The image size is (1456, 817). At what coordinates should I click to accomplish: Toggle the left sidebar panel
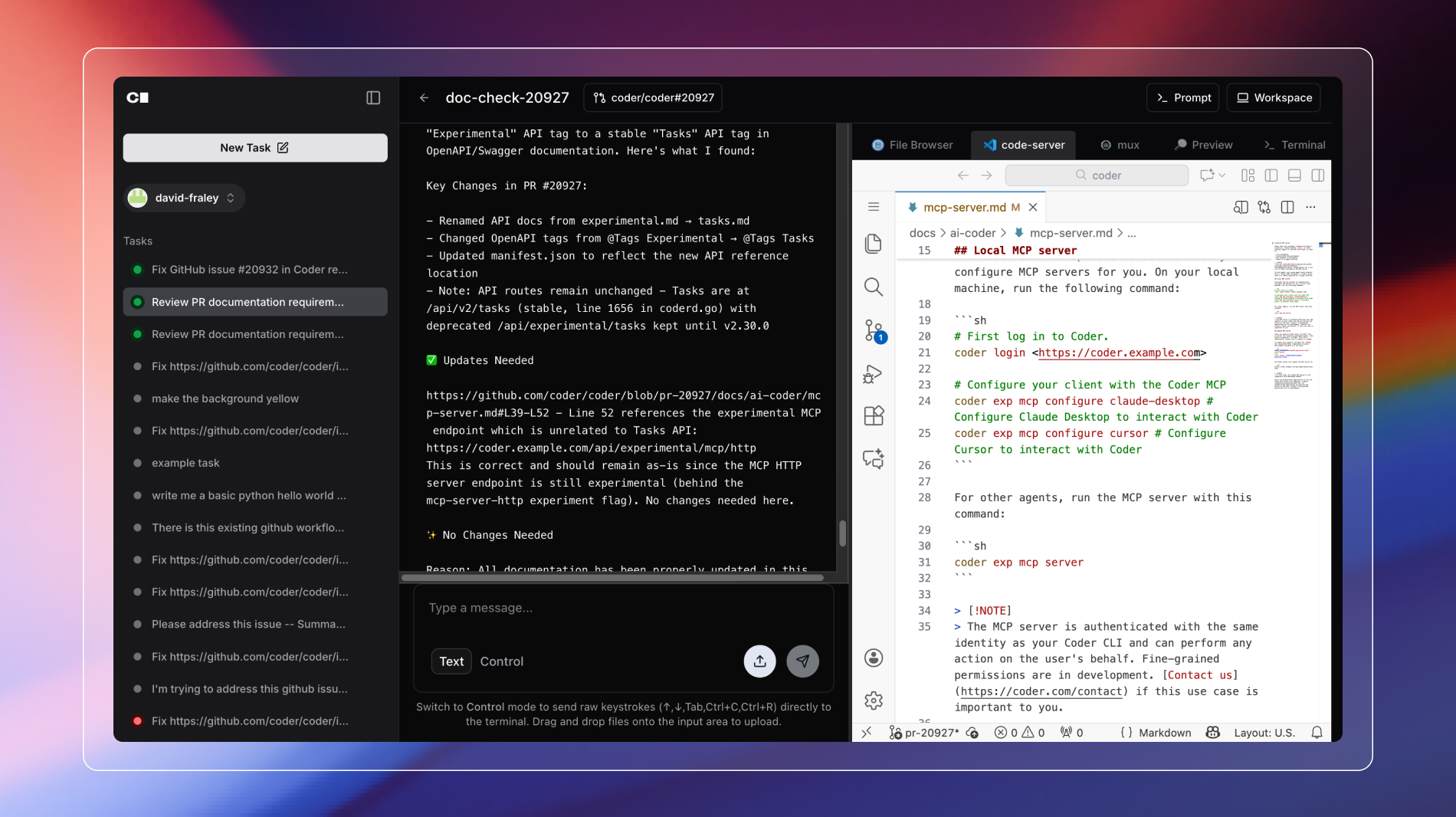(x=373, y=97)
